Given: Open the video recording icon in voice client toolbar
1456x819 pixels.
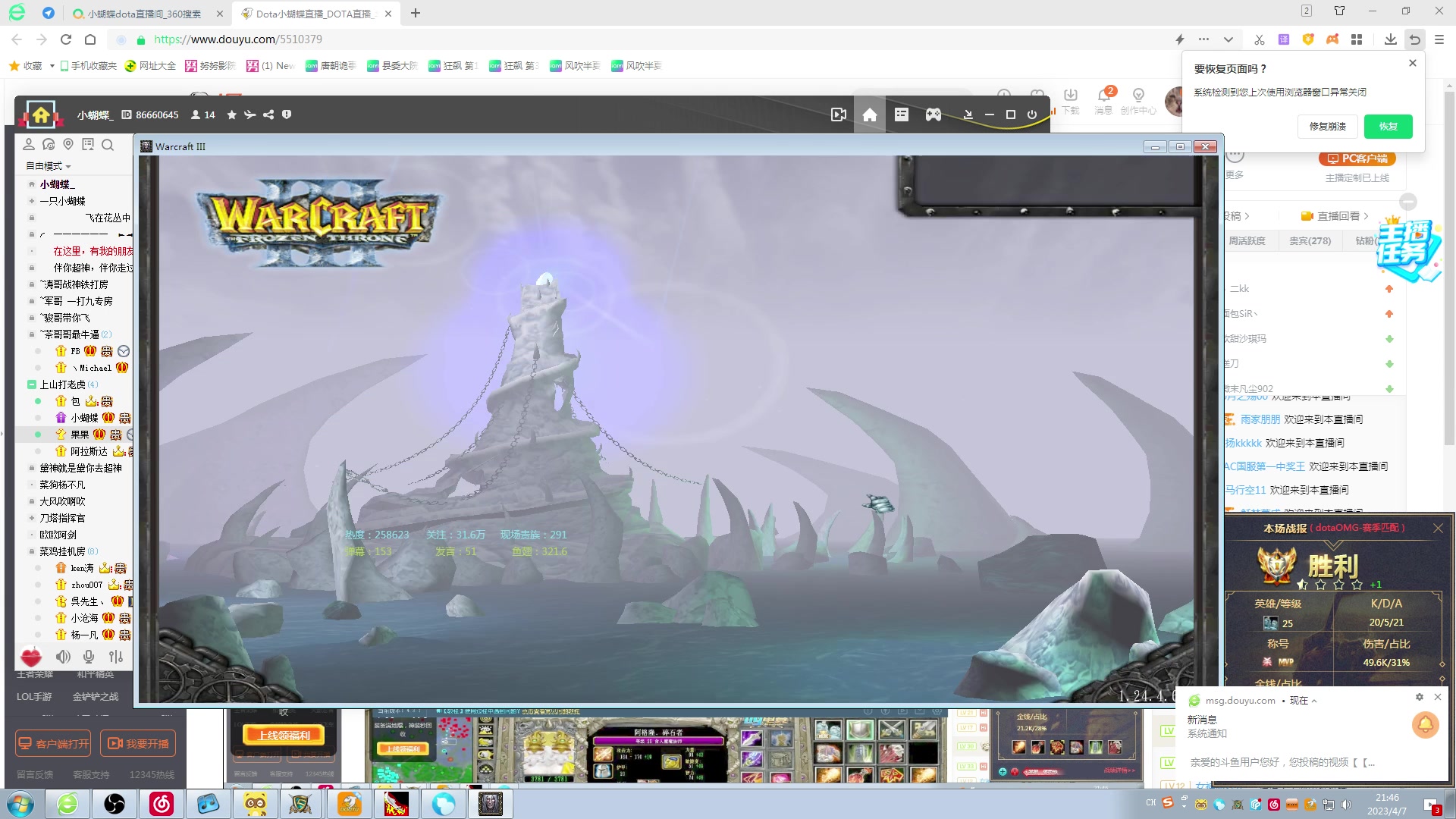Looking at the screenshot, I should [x=838, y=115].
